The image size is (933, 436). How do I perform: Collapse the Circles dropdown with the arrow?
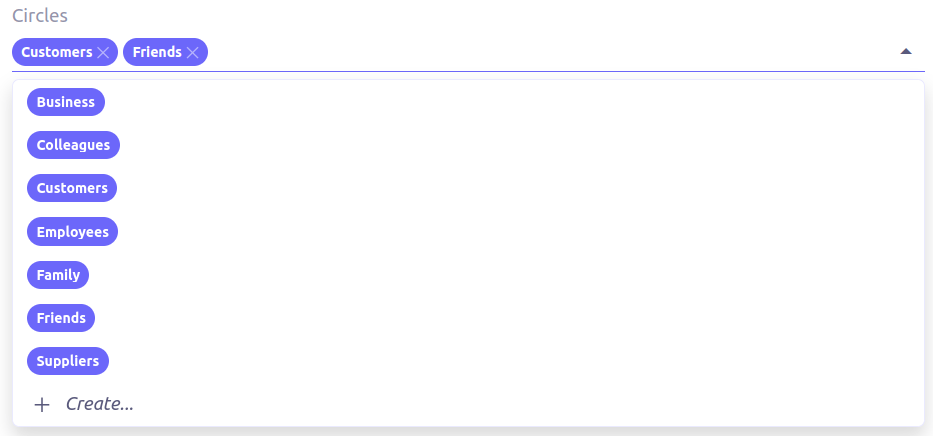906,51
